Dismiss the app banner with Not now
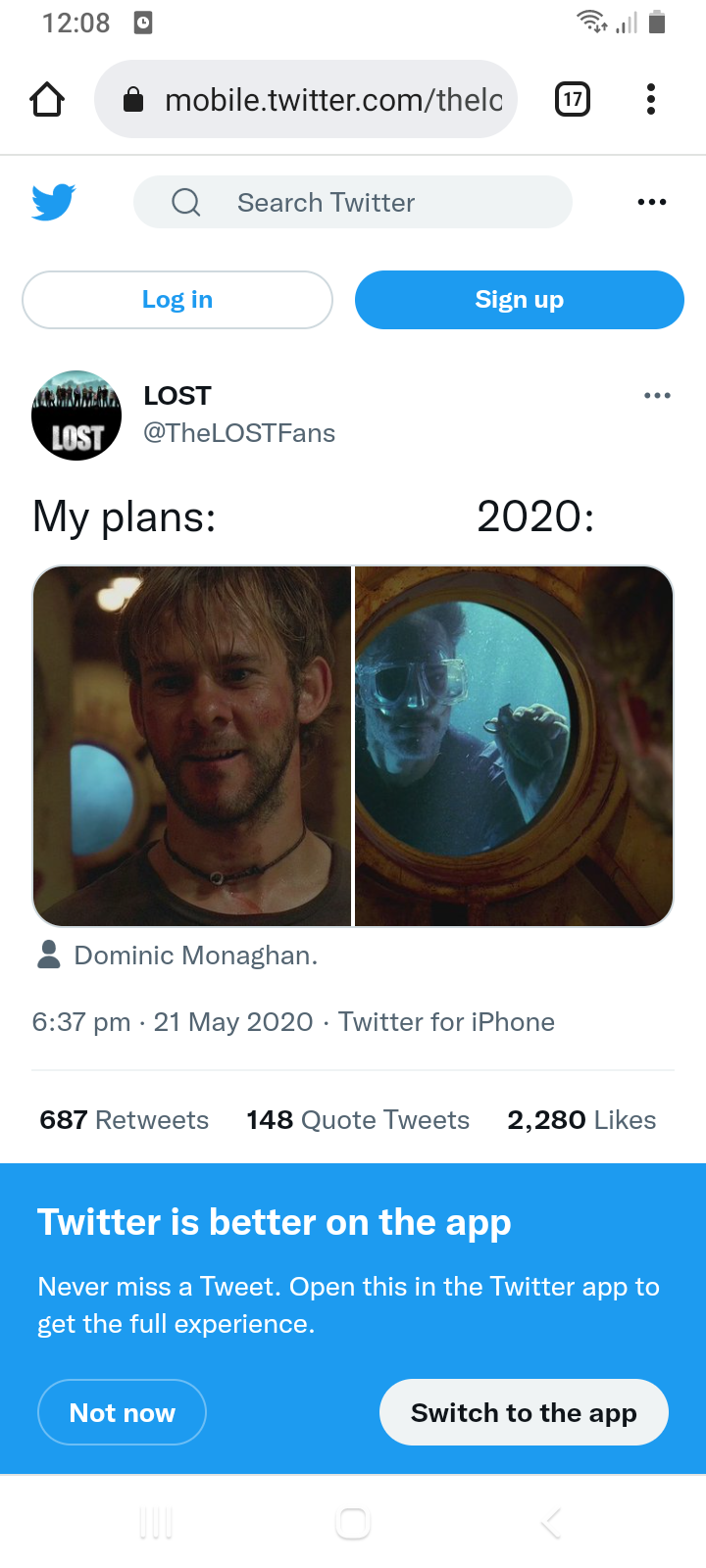This screenshot has height=1568, width=706. click(x=123, y=1412)
